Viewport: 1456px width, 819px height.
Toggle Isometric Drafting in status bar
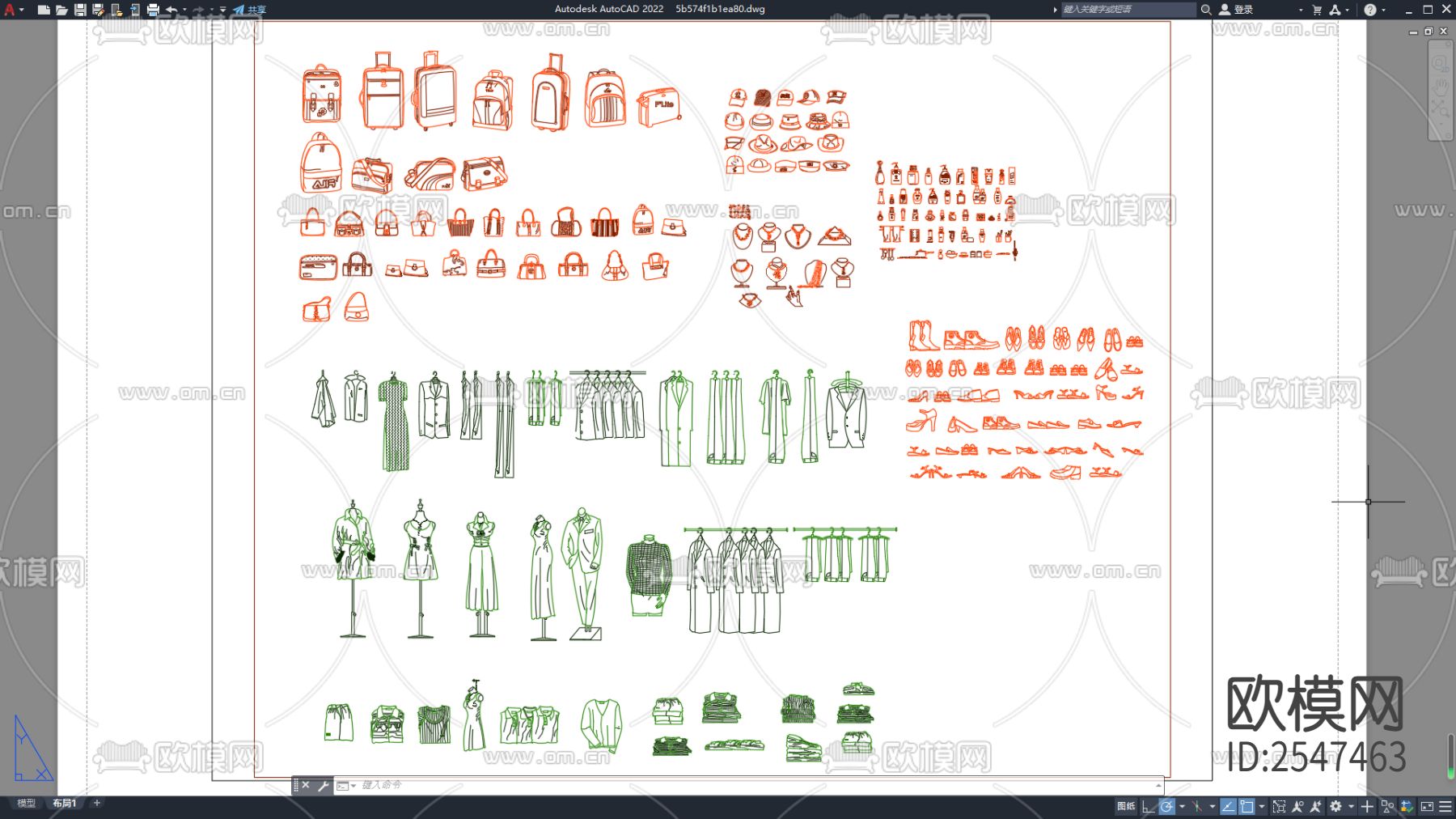pyautogui.click(x=1197, y=806)
